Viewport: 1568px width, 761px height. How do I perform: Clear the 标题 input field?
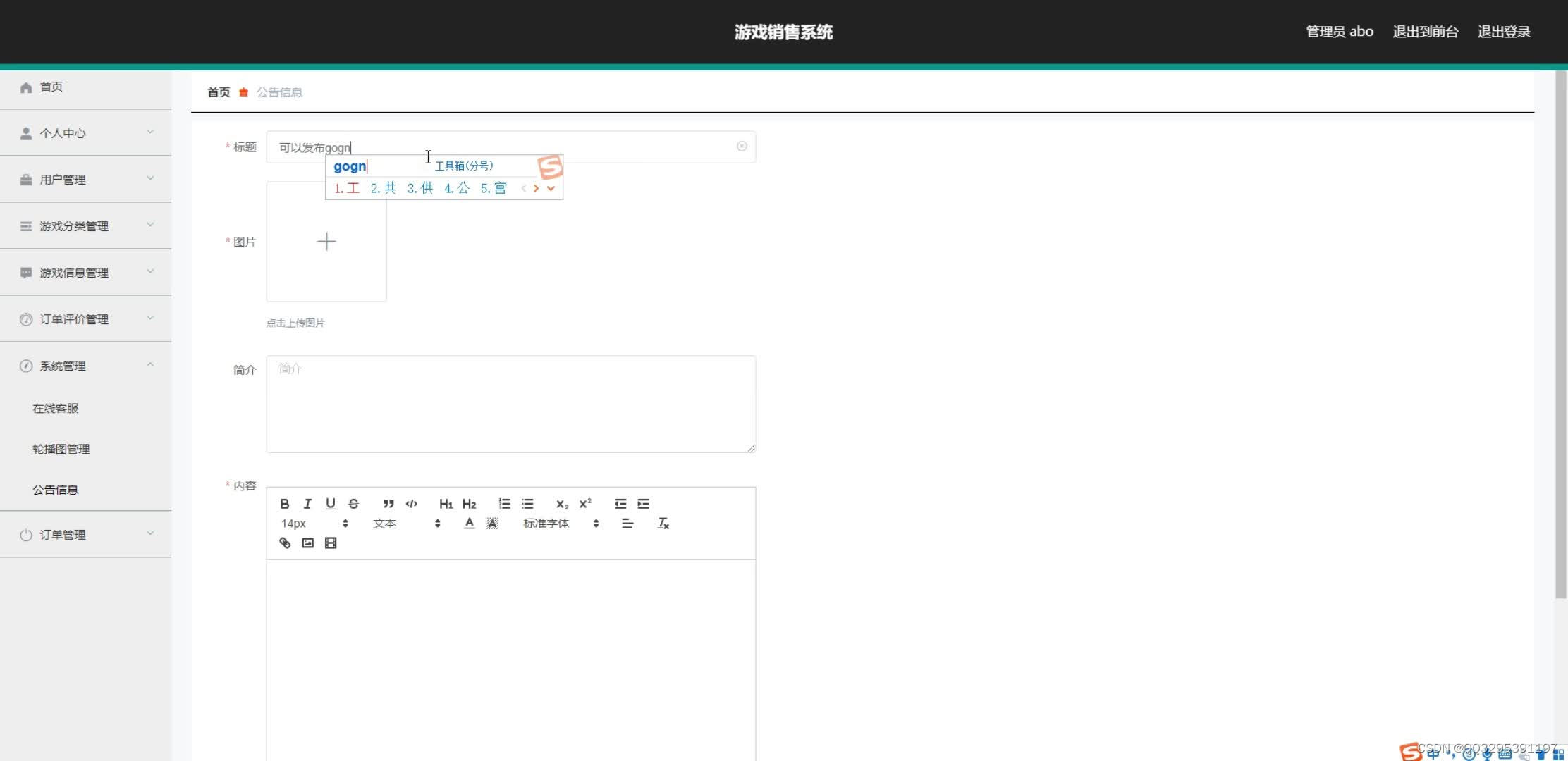coord(742,147)
